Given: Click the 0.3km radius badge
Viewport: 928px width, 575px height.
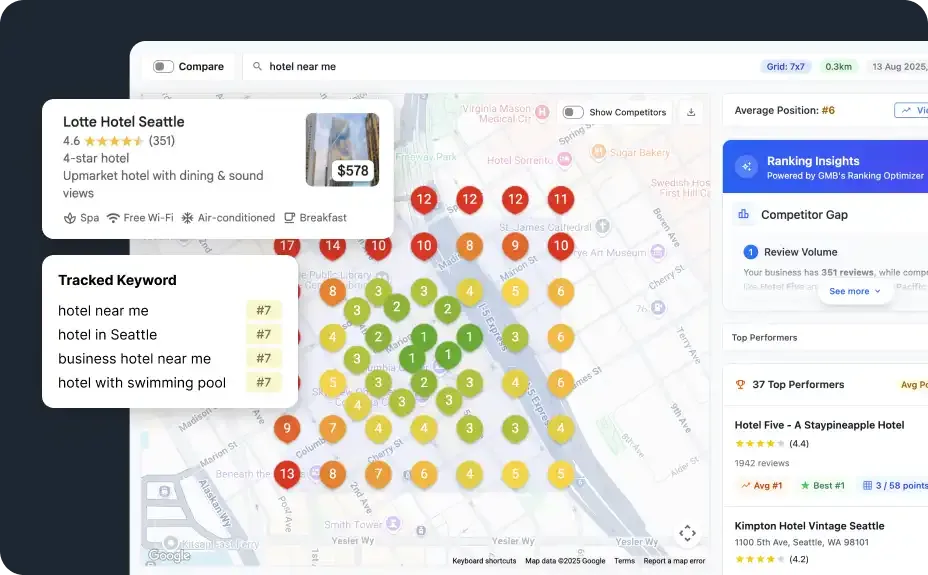Looking at the screenshot, I should [x=838, y=67].
